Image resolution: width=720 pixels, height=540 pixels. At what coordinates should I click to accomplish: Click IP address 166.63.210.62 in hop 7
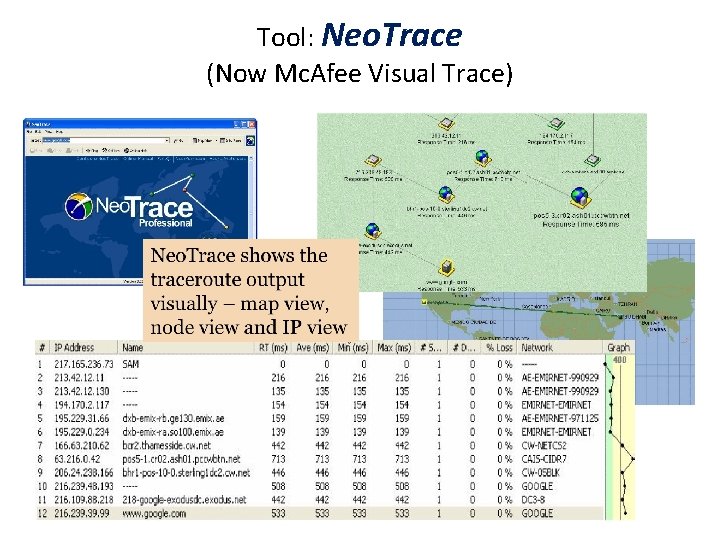click(x=82, y=445)
